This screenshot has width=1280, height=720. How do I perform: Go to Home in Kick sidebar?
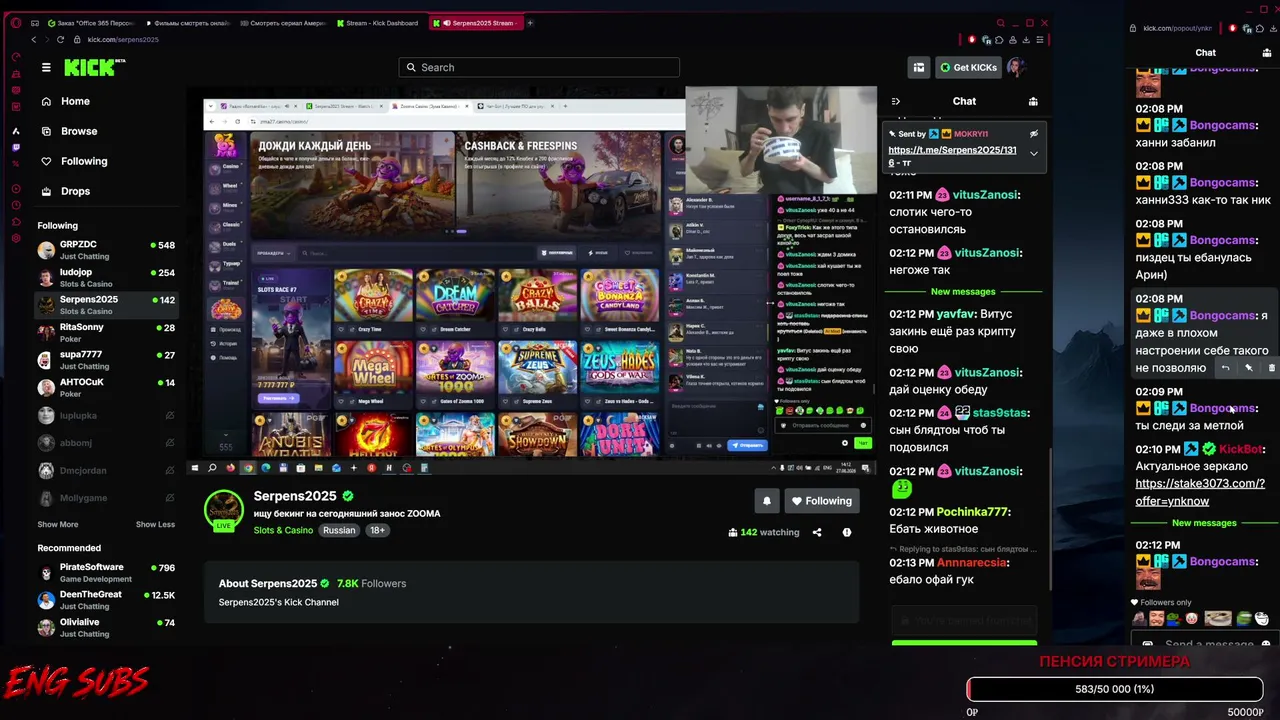(x=65, y=101)
